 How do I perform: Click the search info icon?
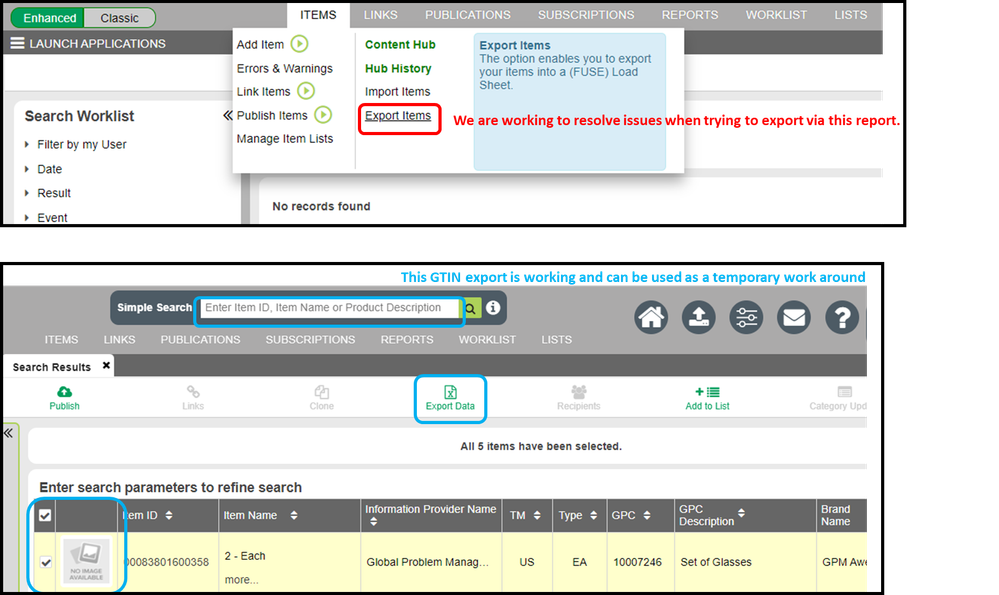(x=493, y=308)
